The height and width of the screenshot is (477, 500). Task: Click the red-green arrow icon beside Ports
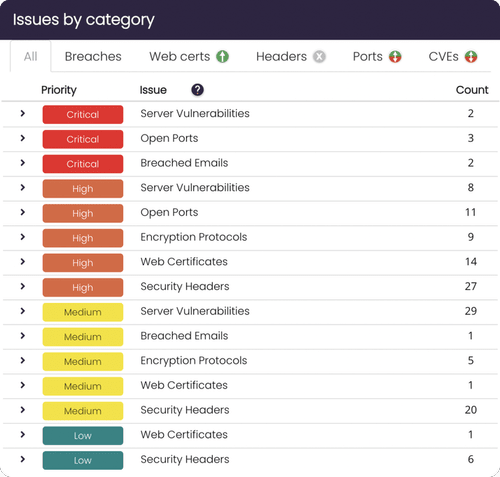tap(395, 56)
